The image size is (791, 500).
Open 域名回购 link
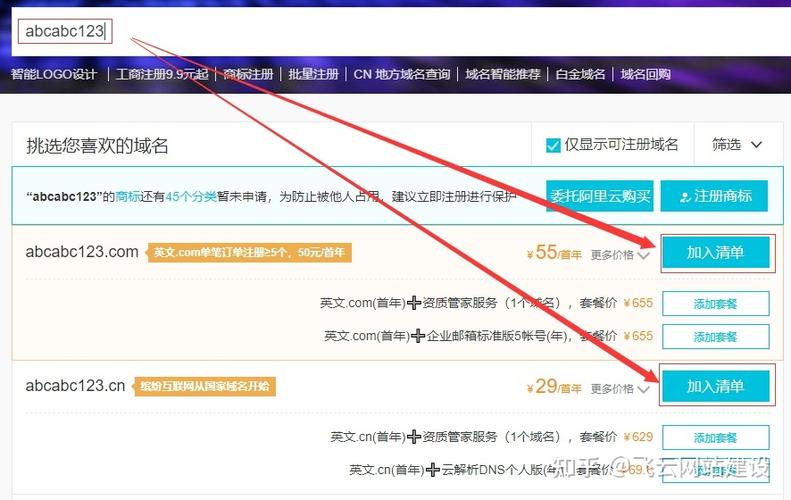(x=645, y=75)
